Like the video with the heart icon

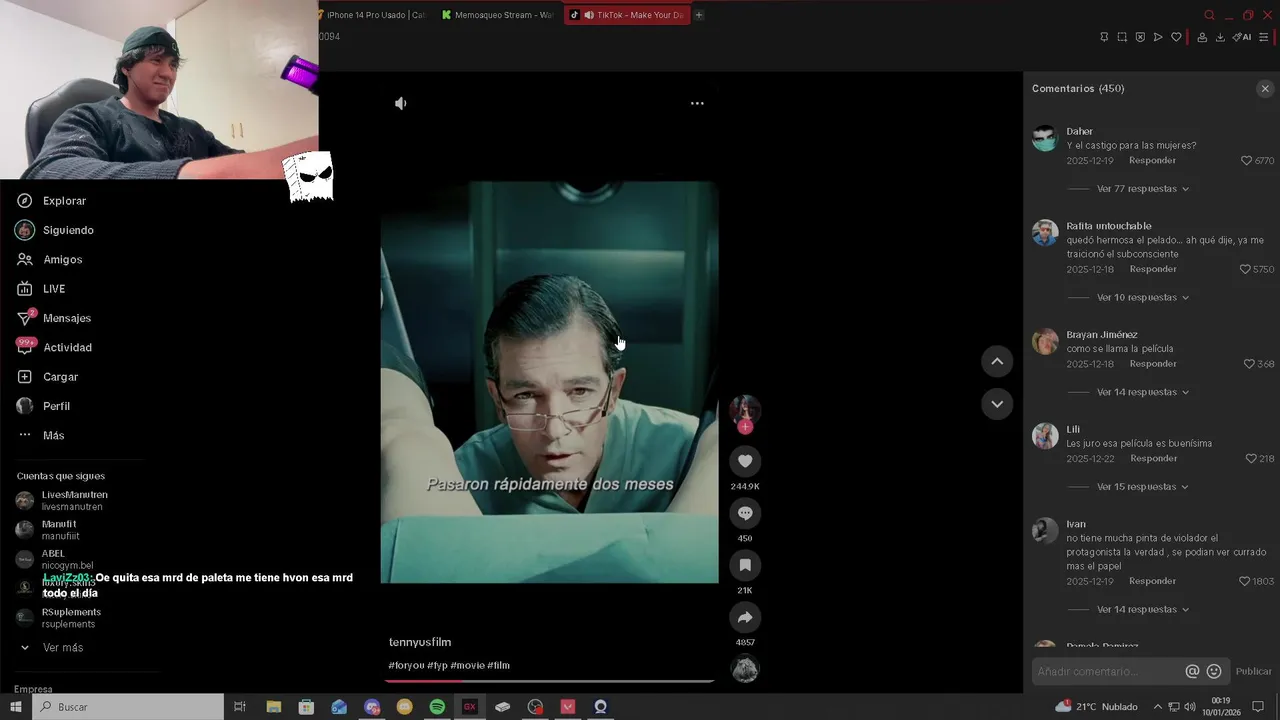point(745,461)
